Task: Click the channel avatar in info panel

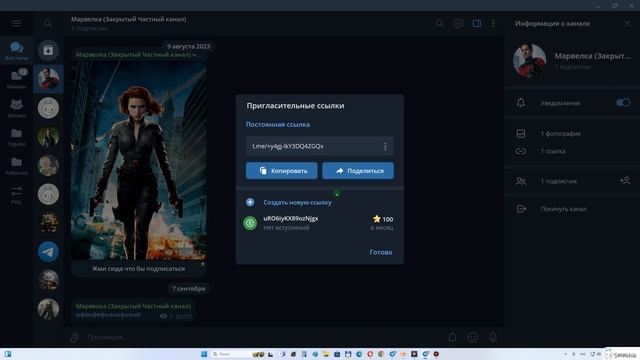Action: (529, 61)
